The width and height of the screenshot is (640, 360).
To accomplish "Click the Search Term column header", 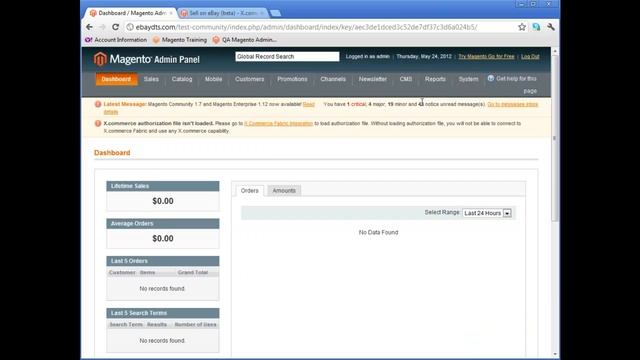I will (x=126, y=325).
